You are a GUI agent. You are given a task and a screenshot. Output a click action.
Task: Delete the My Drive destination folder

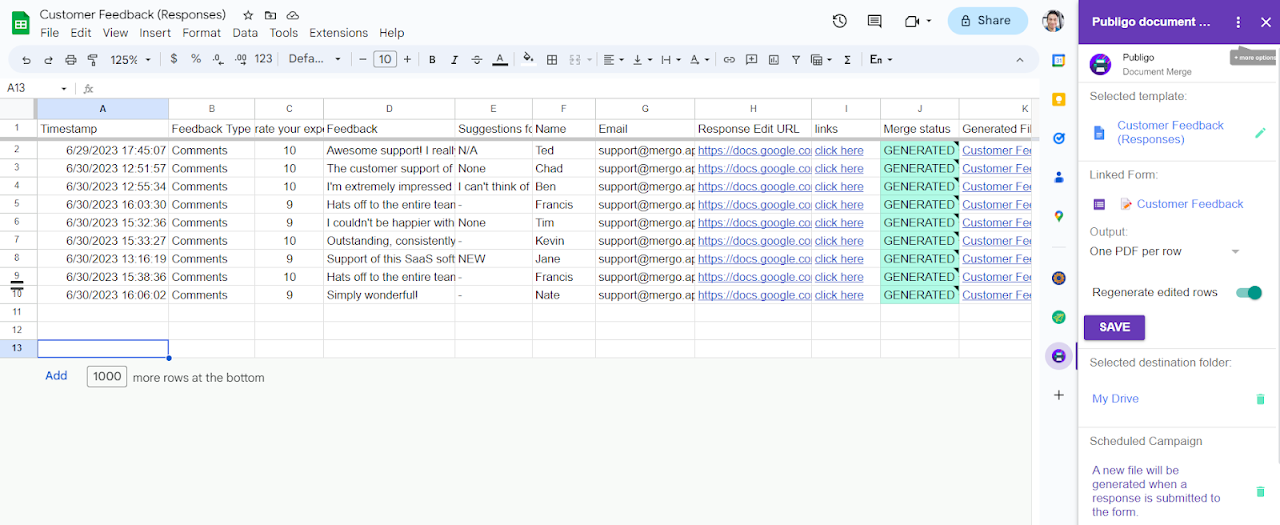[x=1260, y=399]
